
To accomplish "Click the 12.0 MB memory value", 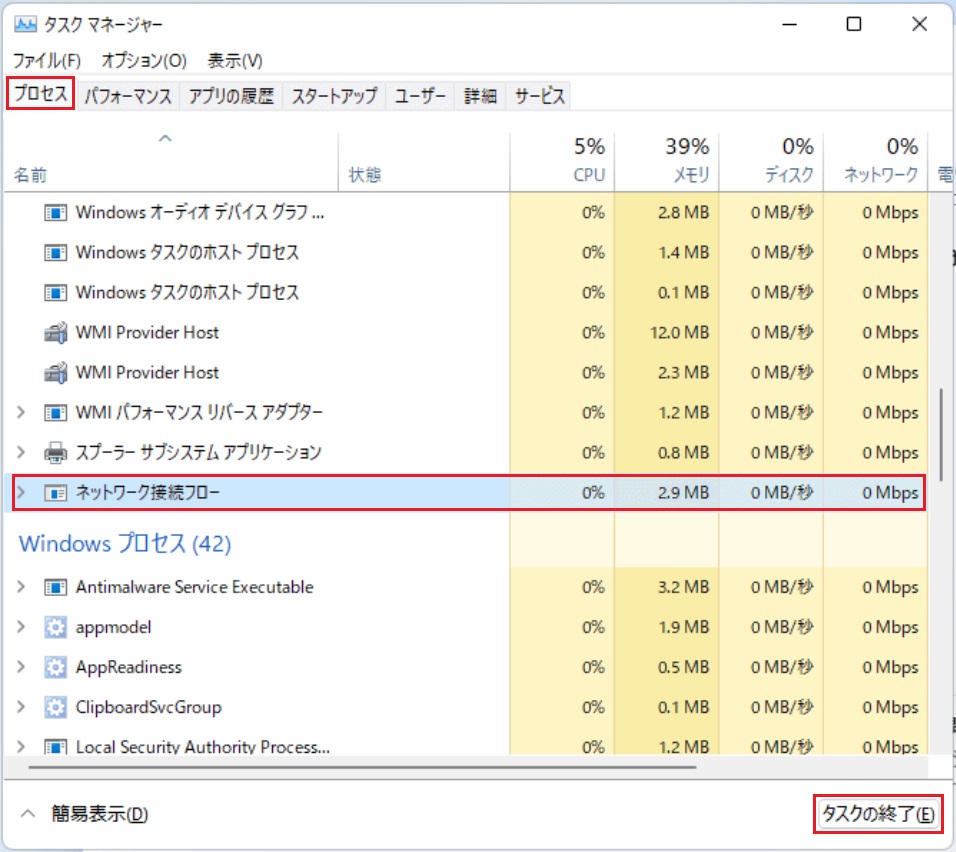I will [x=679, y=333].
